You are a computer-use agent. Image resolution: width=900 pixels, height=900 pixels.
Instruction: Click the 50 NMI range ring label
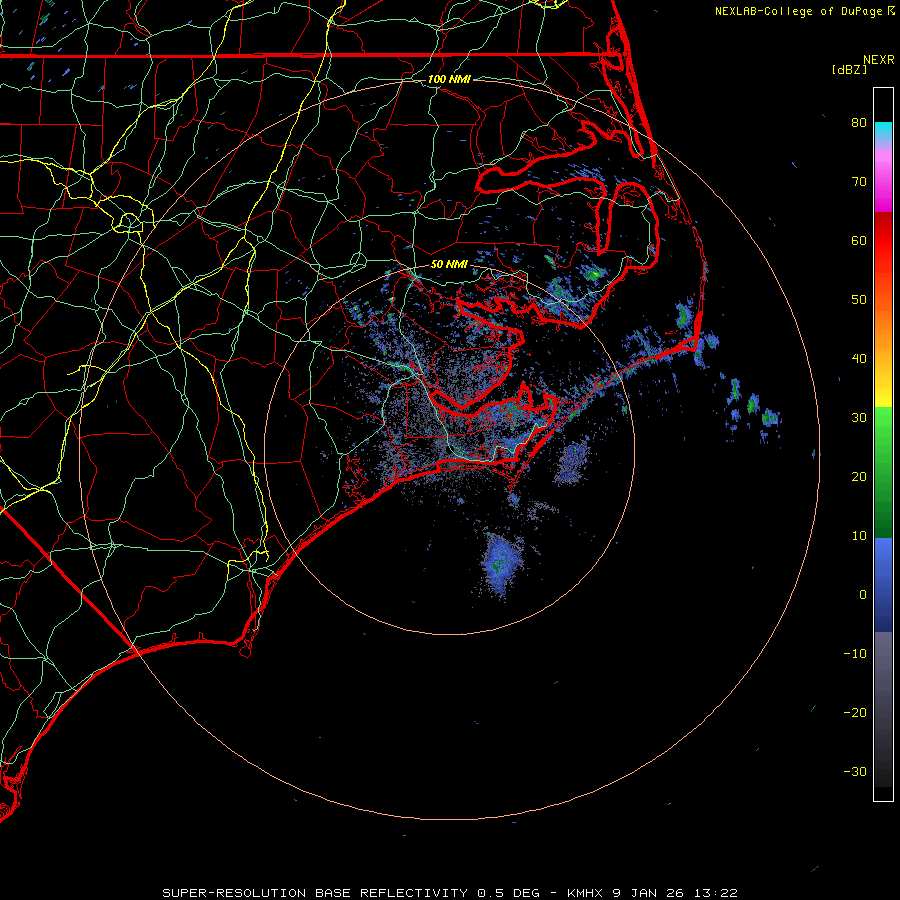[449, 264]
